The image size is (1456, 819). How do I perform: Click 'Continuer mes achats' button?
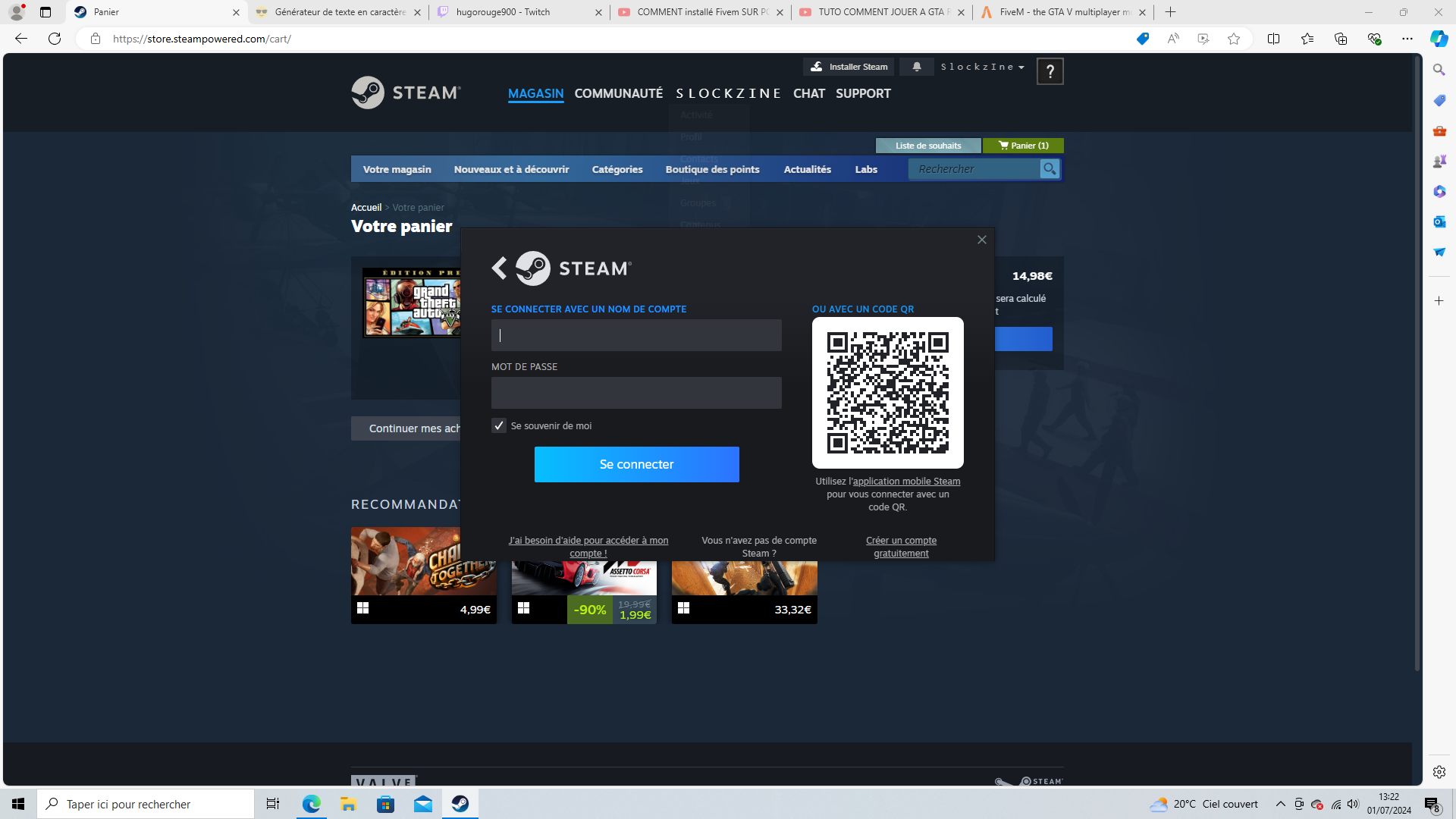[x=406, y=428]
